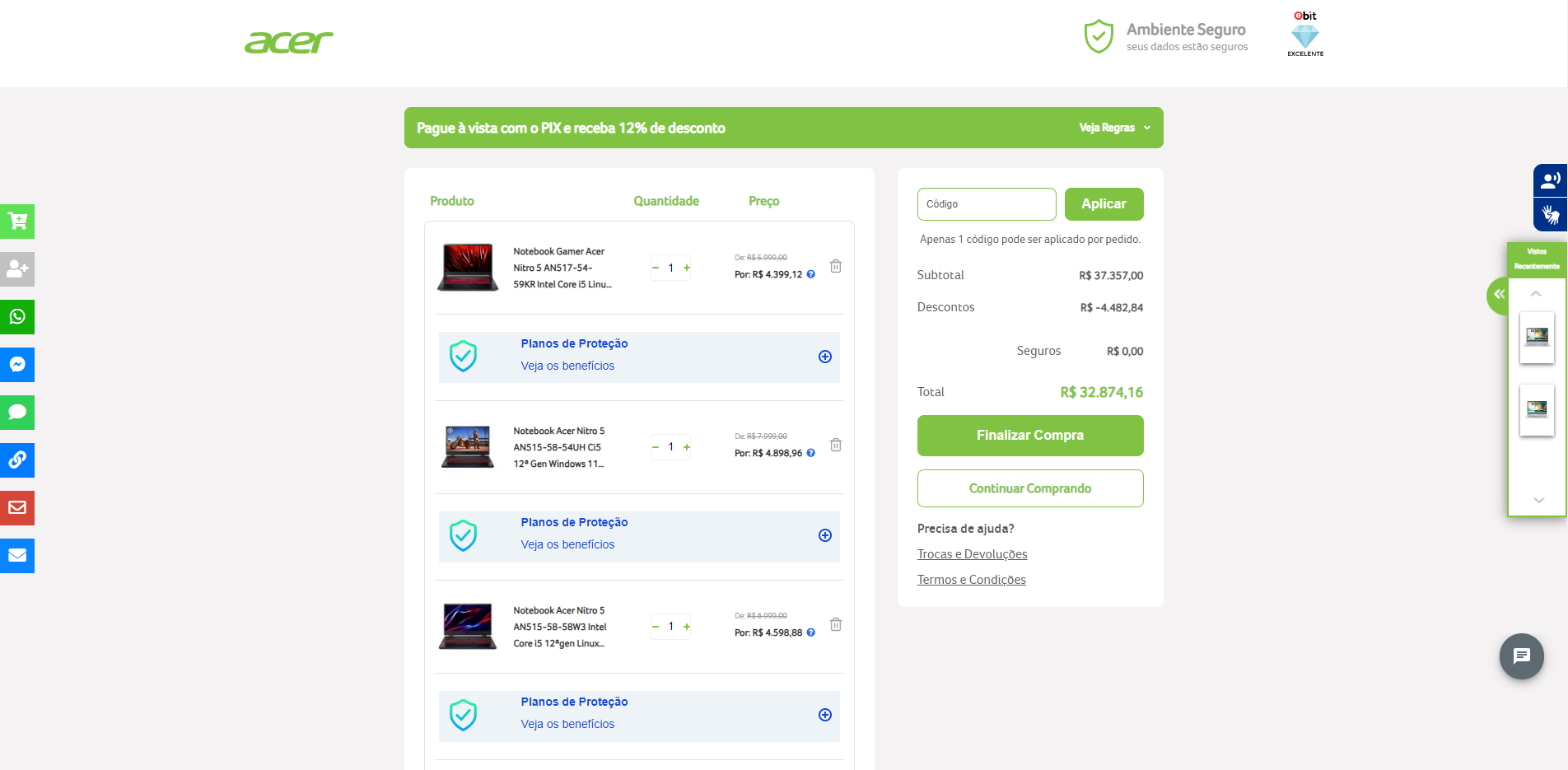Click product name Notebook Gamer Acer Nitro 5 AN517-54-59KR
The width and height of the screenshot is (1568, 770).
[x=562, y=268]
